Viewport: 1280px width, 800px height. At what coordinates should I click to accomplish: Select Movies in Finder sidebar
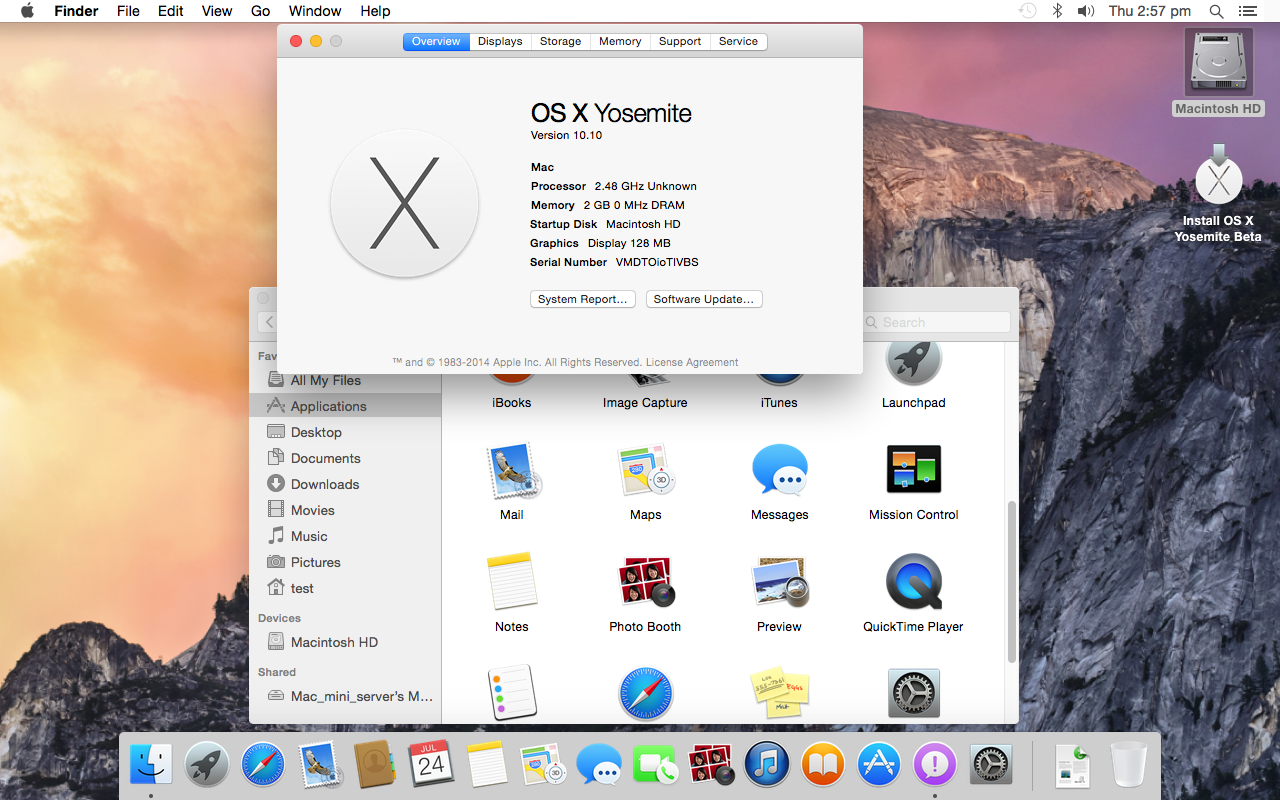[x=345, y=510]
